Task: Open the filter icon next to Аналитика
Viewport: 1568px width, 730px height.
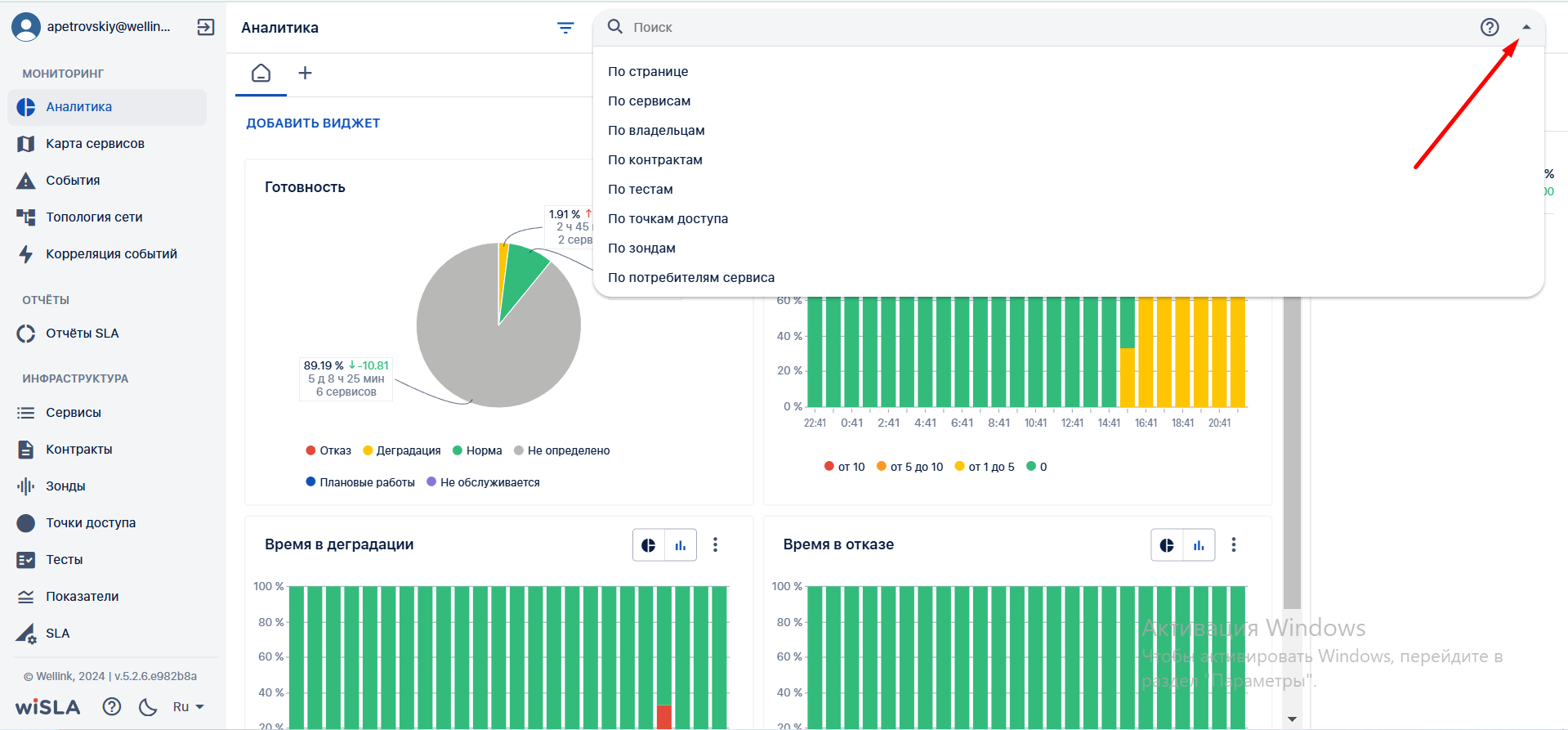Action: click(x=565, y=28)
